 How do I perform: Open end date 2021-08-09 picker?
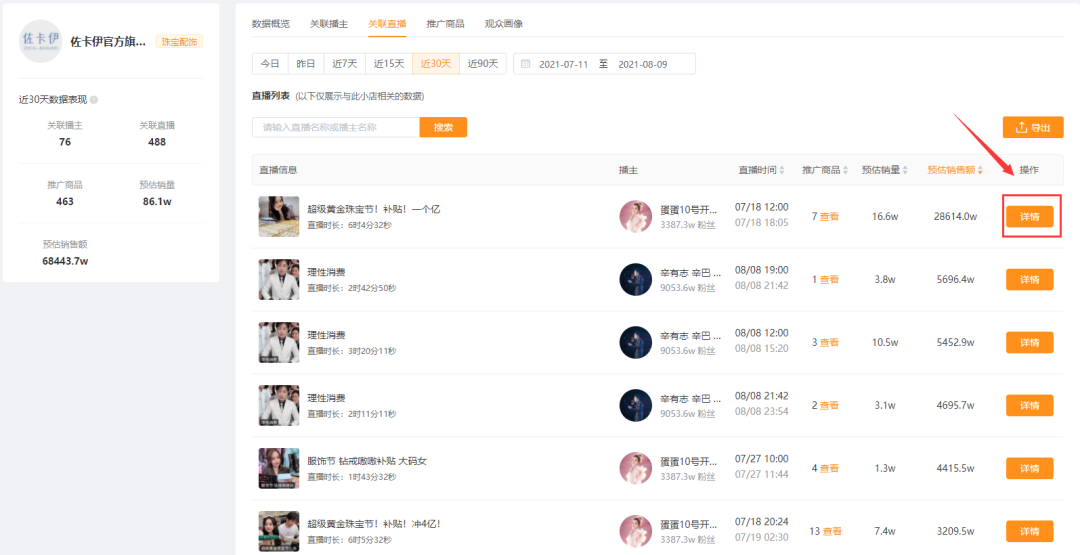(x=643, y=64)
